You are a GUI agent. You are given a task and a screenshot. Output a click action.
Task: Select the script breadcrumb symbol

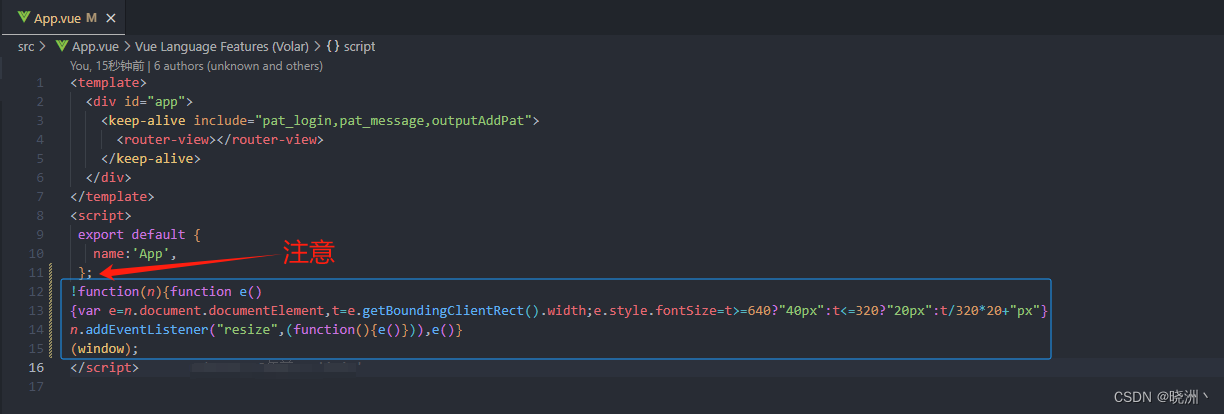pyautogui.click(x=360, y=46)
